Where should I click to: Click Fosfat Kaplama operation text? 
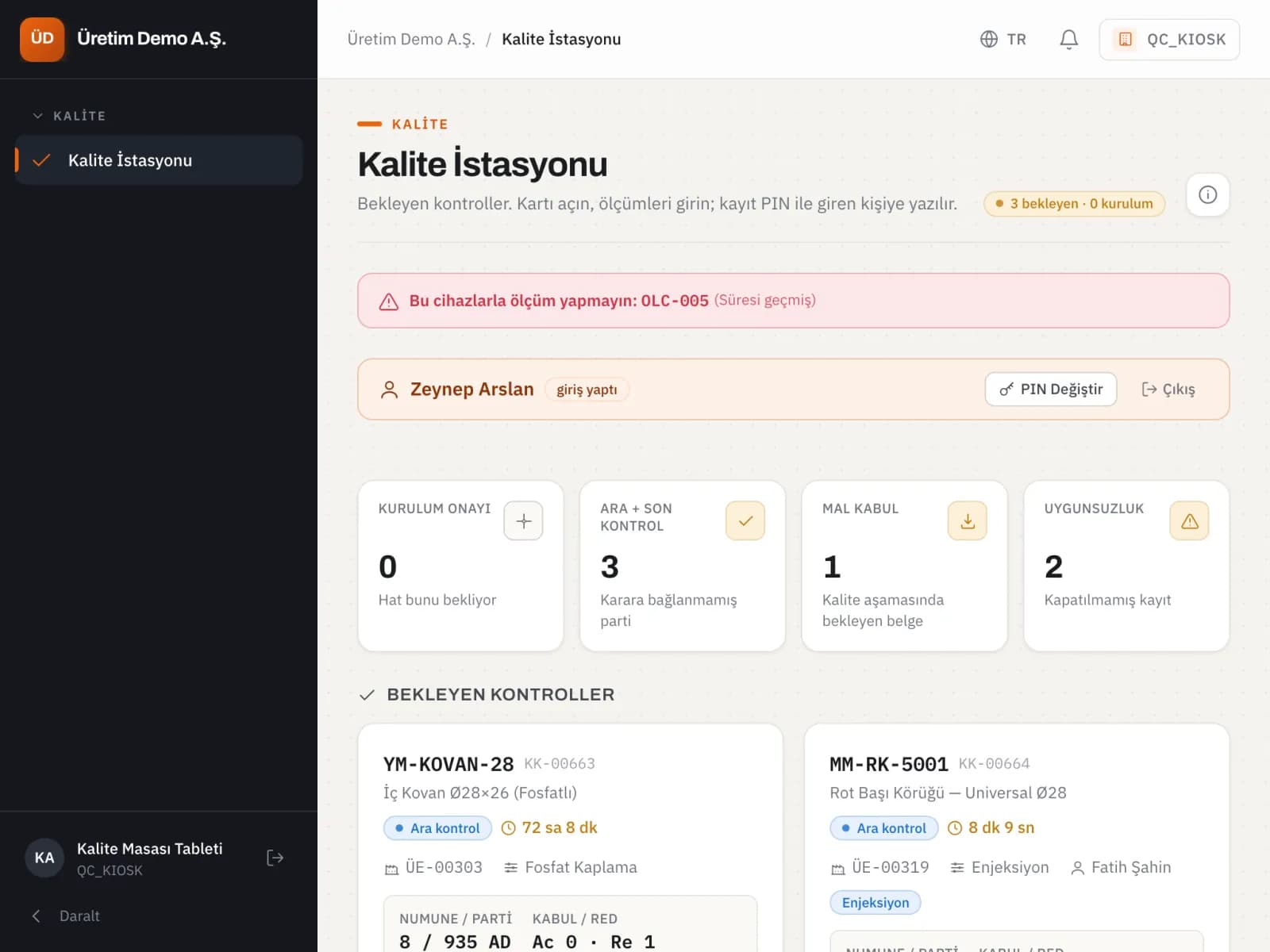[x=581, y=868]
